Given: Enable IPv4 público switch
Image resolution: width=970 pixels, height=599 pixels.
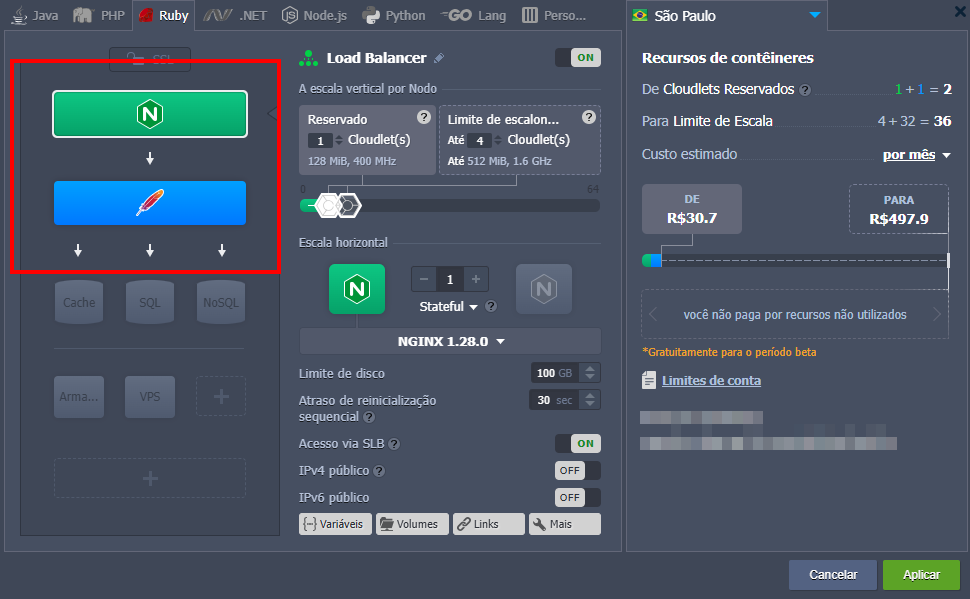Looking at the screenshot, I should (x=578, y=470).
